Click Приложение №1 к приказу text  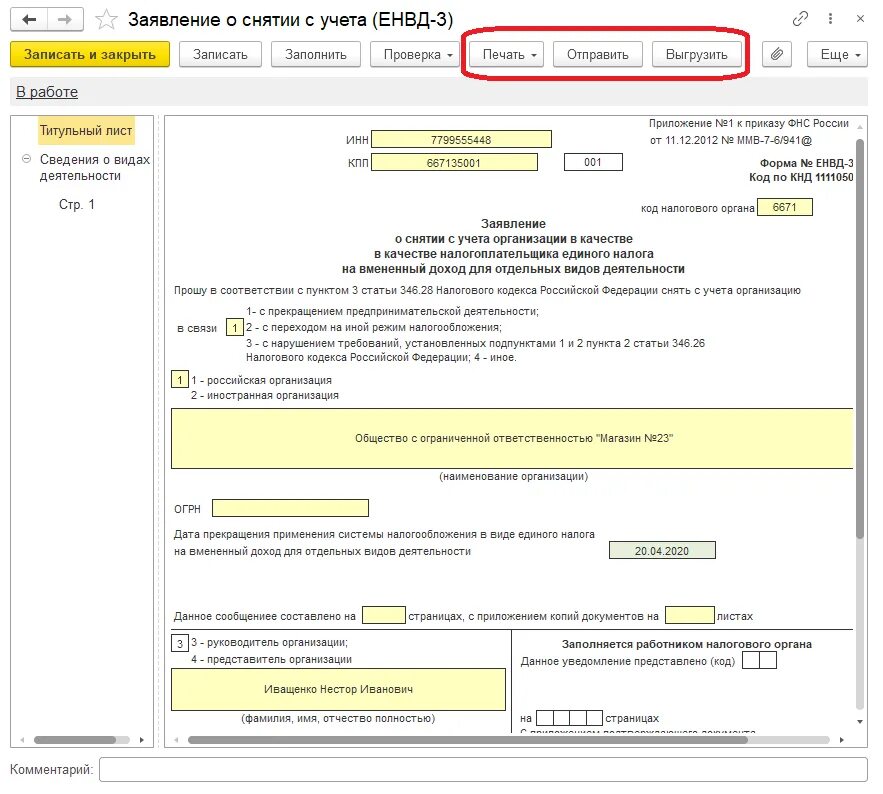click(748, 123)
